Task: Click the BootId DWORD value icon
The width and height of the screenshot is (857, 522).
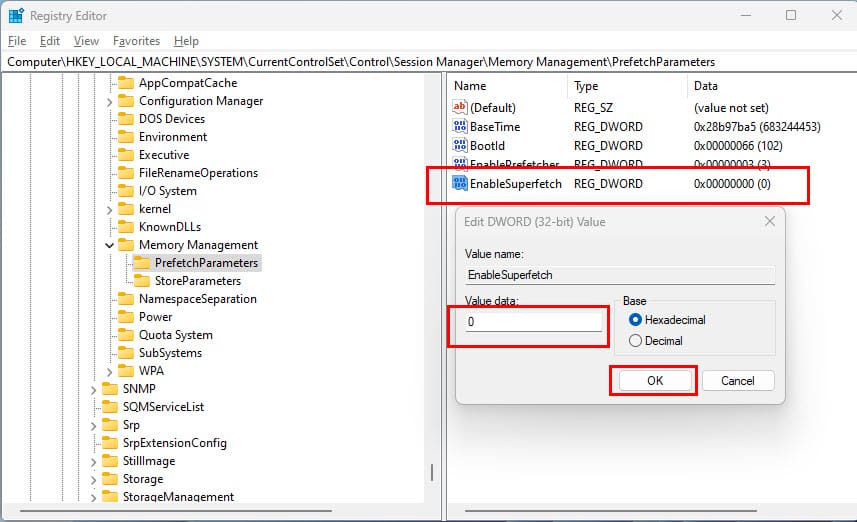Action: 460,146
